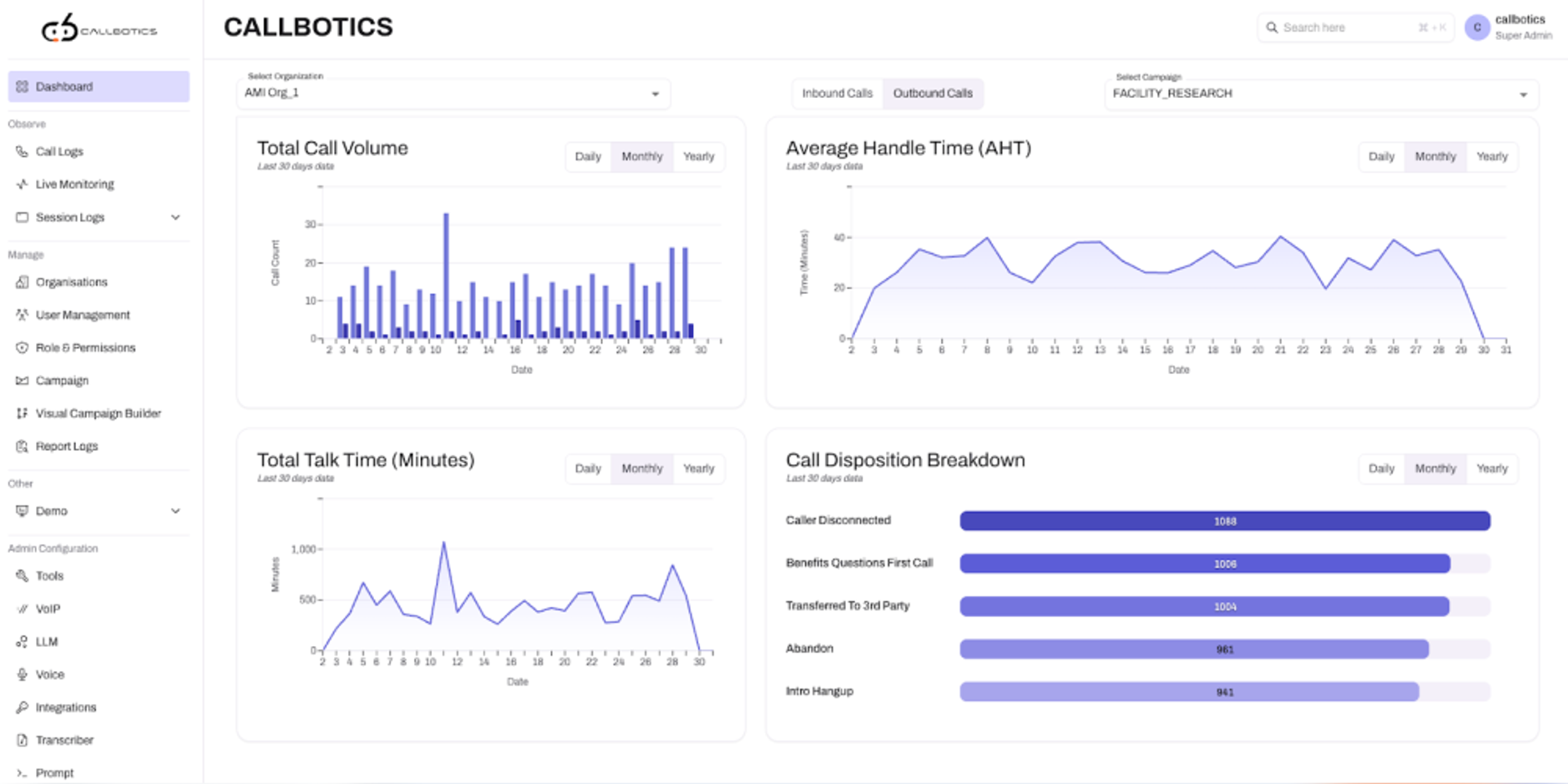Click the Benefits Questions First Call bar
Image resolution: width=1568 pixels, height=784 pixels.
(x=1205, y=563)
